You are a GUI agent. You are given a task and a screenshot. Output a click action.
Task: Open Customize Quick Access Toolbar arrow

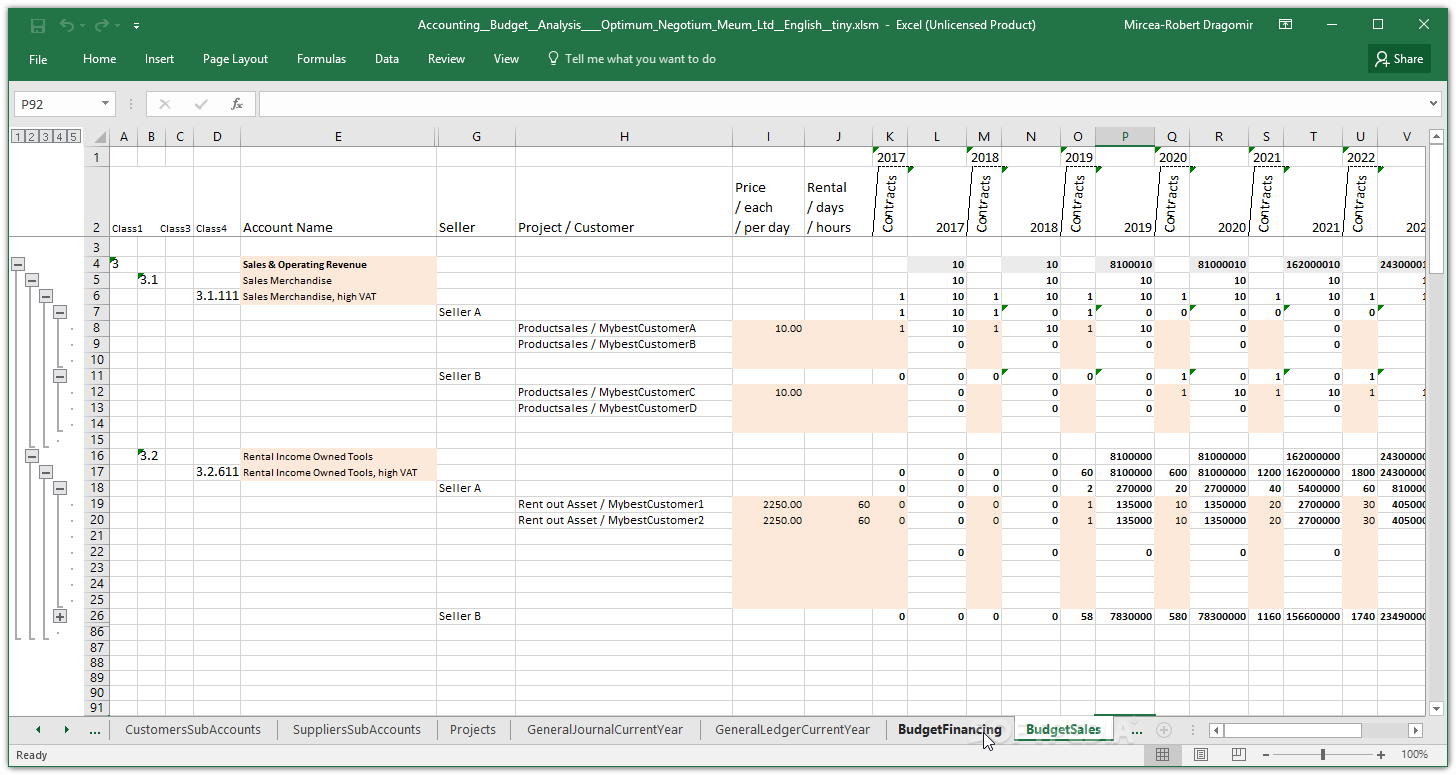136,26
